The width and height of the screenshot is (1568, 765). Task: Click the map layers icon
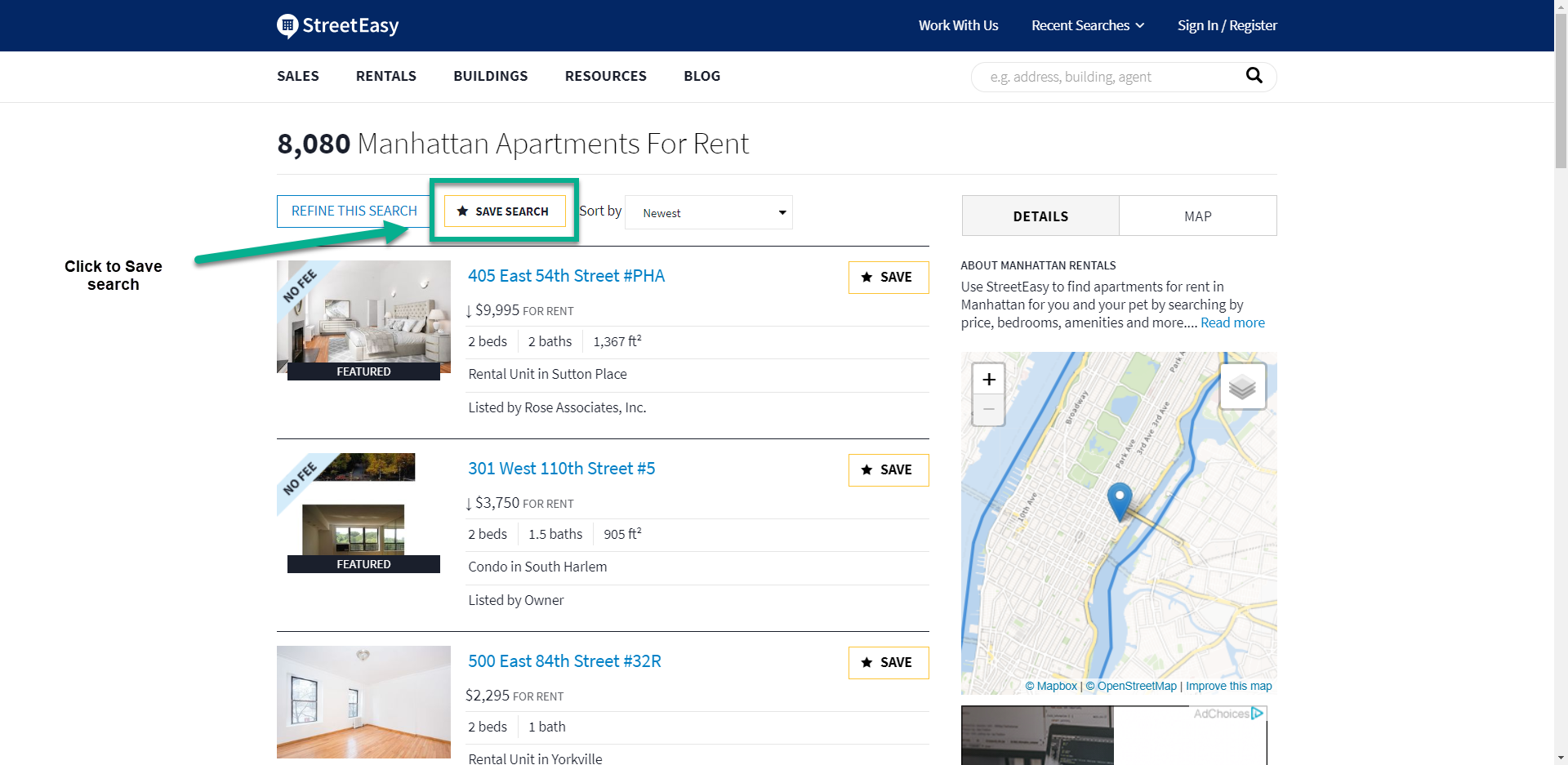point(1242,386)
